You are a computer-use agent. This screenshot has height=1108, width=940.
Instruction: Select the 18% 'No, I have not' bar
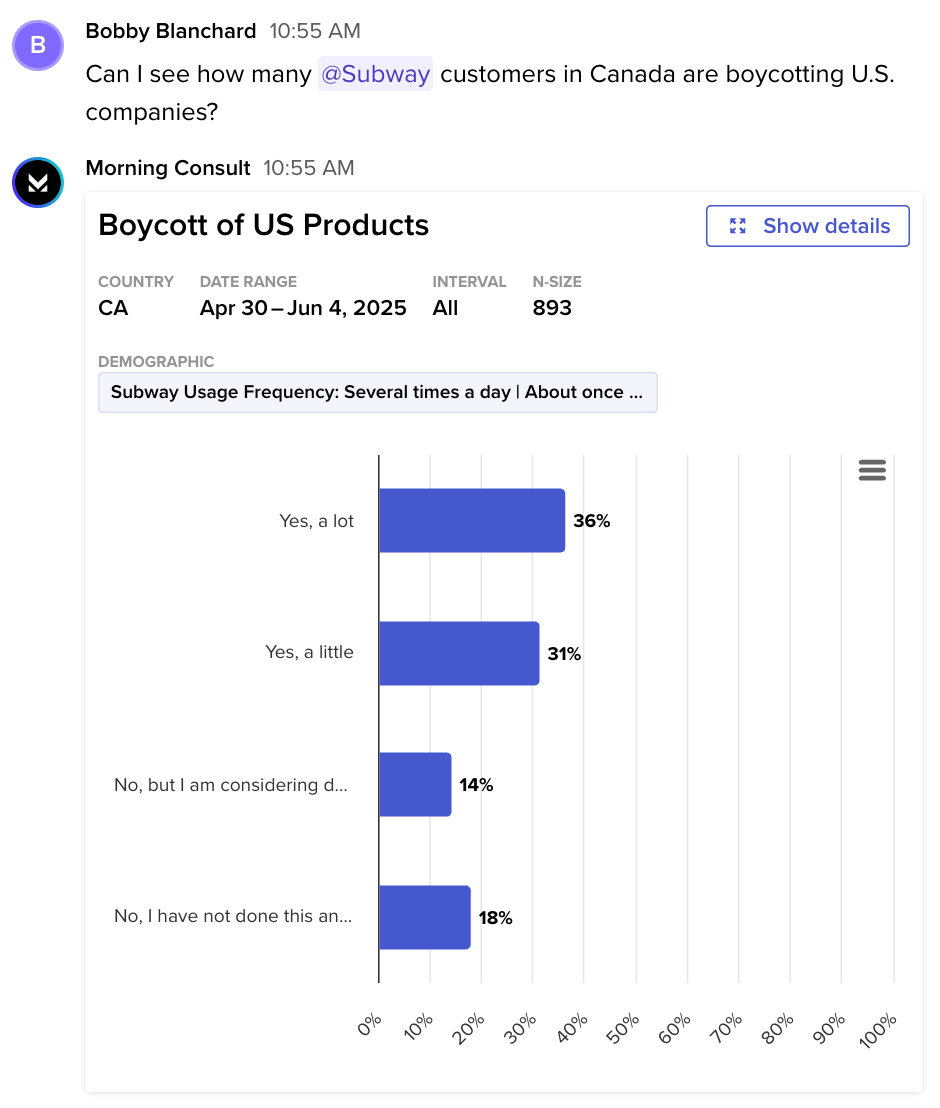click(424, 917)
